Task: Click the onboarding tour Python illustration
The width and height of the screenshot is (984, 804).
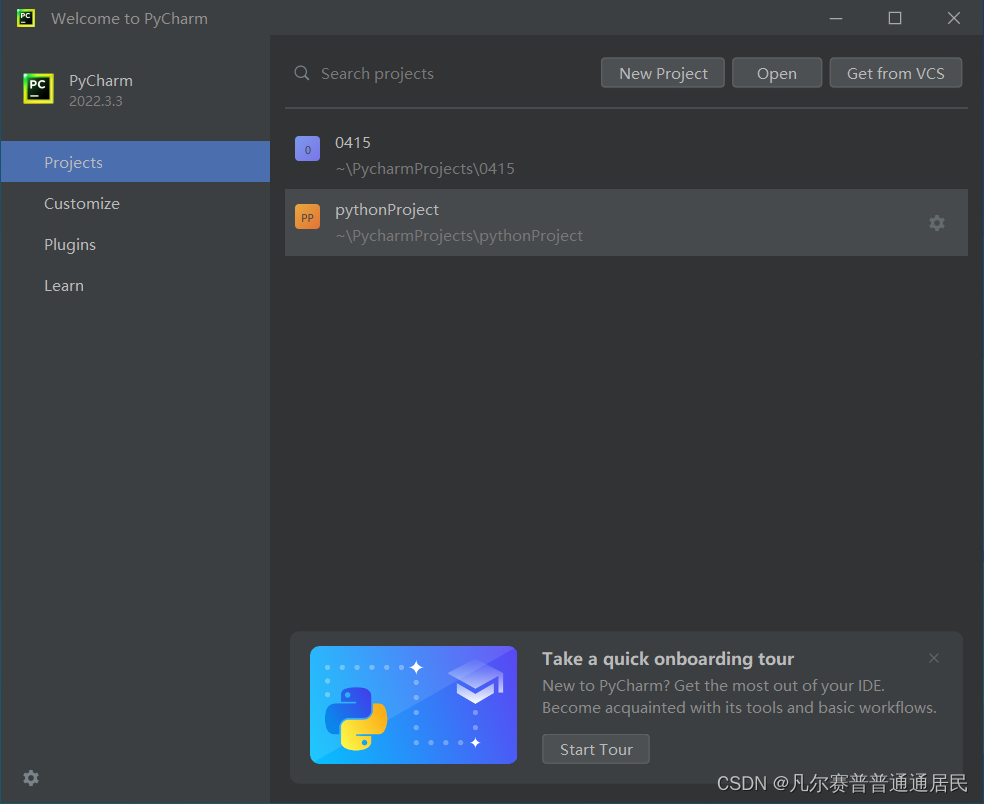Action: pyautogui.click(x=414, y=705)
